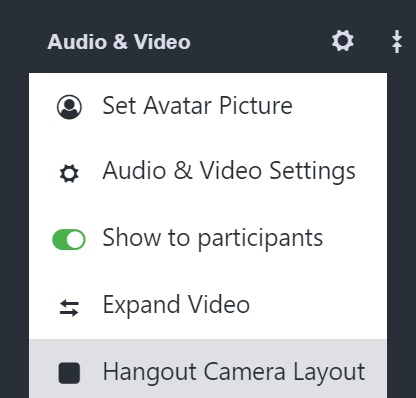Click the dark square icon for Hangout Camera Layout

point(69,373)
